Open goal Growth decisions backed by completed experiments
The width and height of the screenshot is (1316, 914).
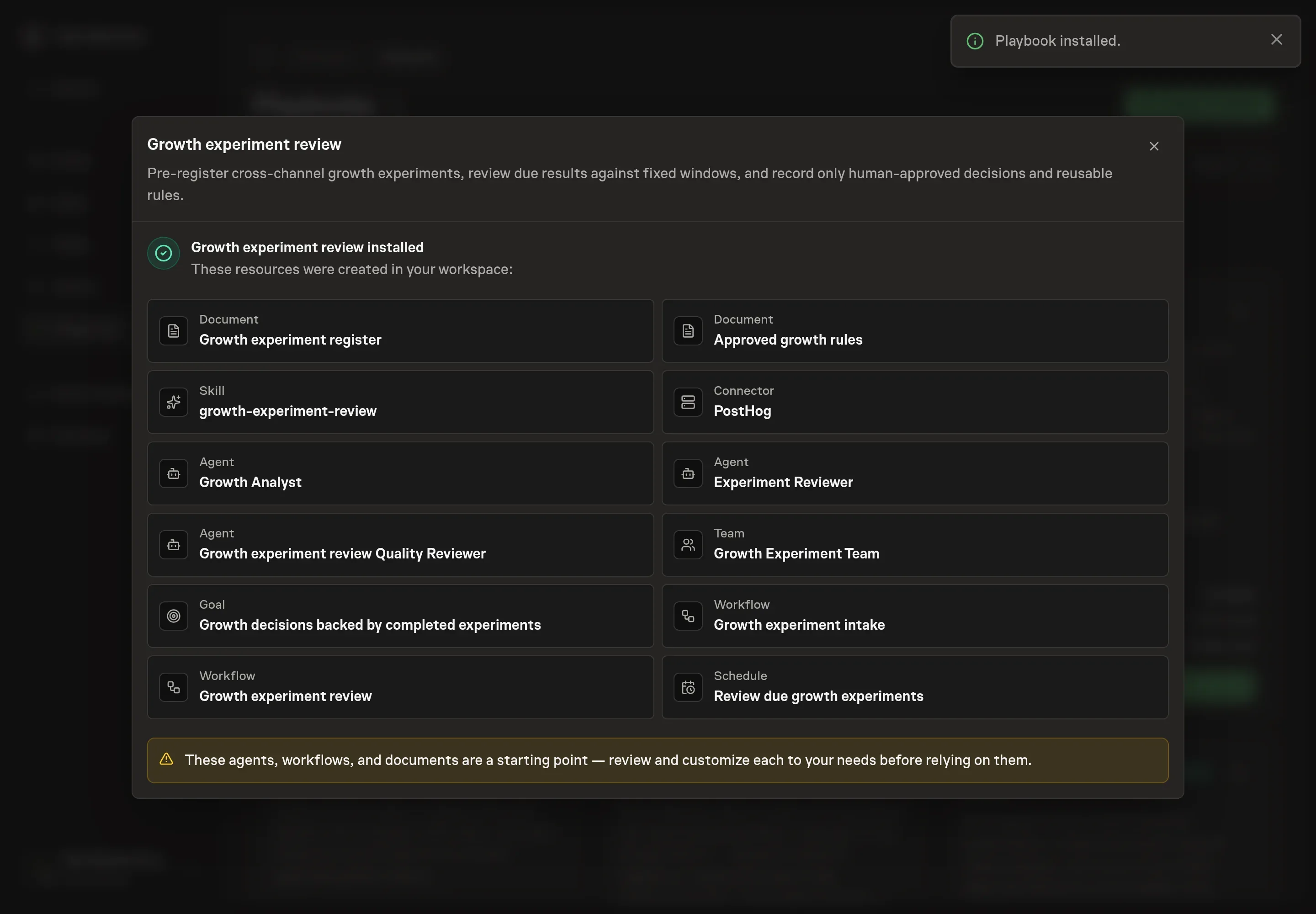400,616
